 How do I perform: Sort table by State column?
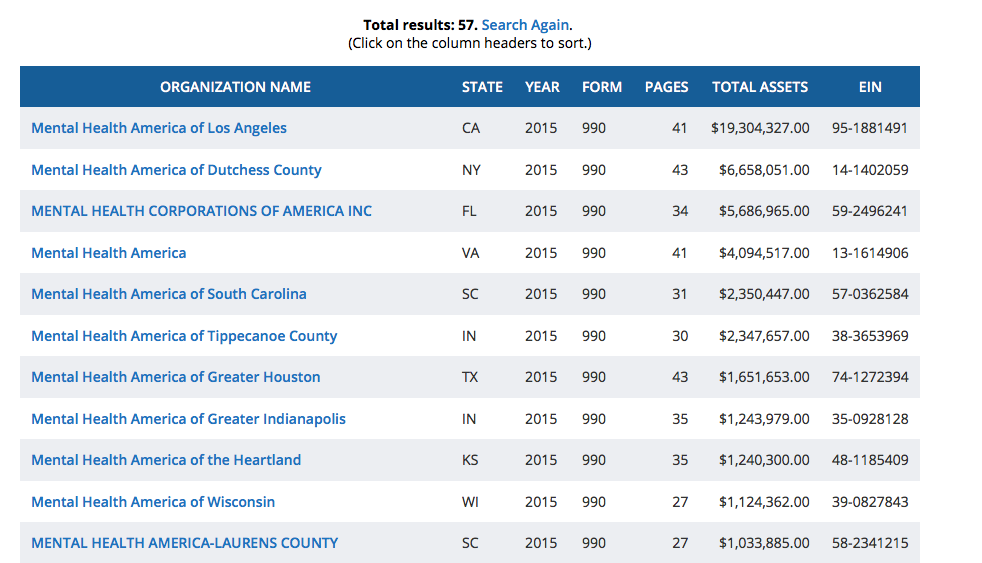coord(482,87)
